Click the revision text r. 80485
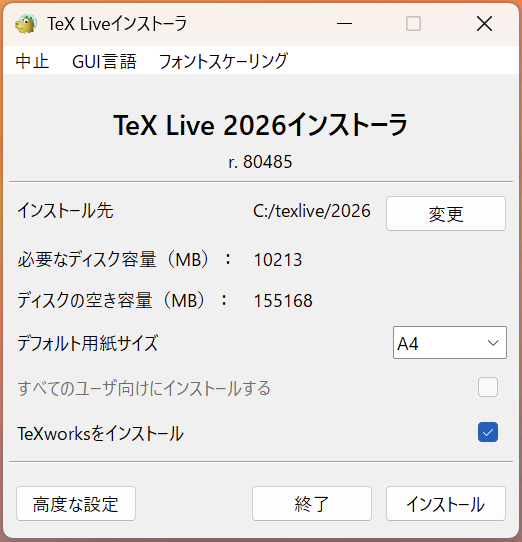This screenshot has height=542, width=522. (x=260, y=162)
